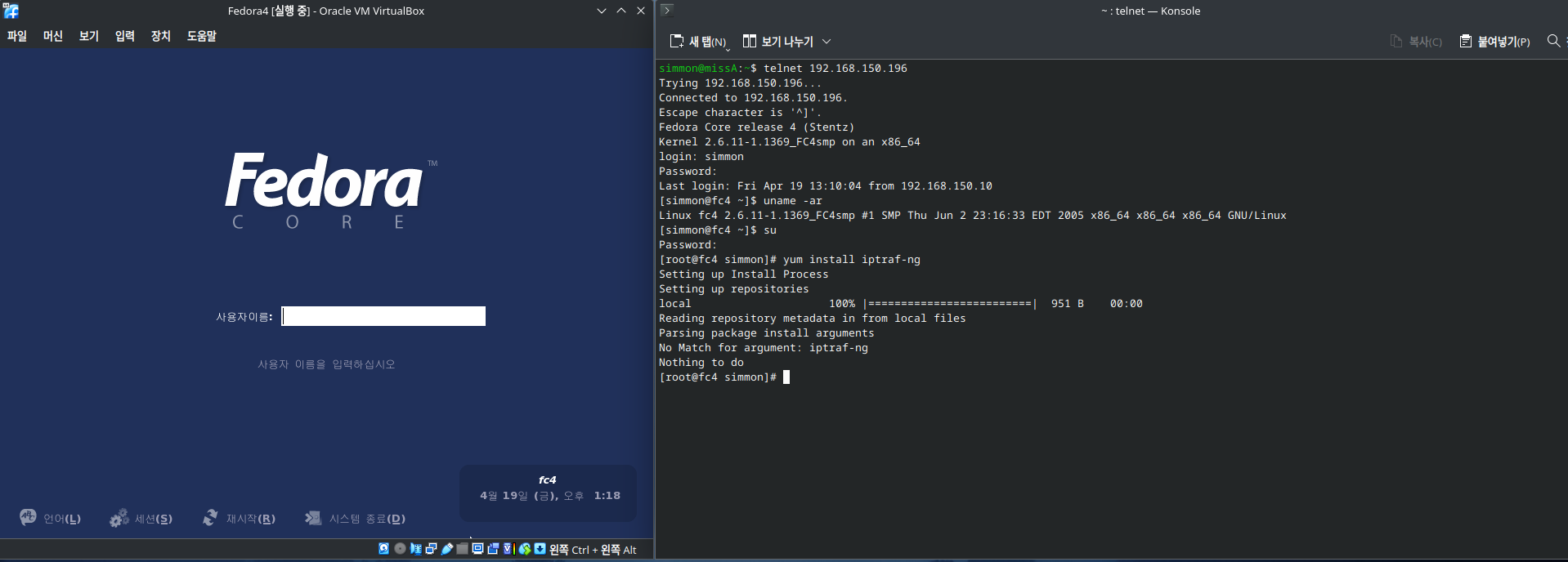This screenshot has width=1568, height=562.
Task: Click the 재시작(R) label on Fedora login screen
Action: click(251, 519)
